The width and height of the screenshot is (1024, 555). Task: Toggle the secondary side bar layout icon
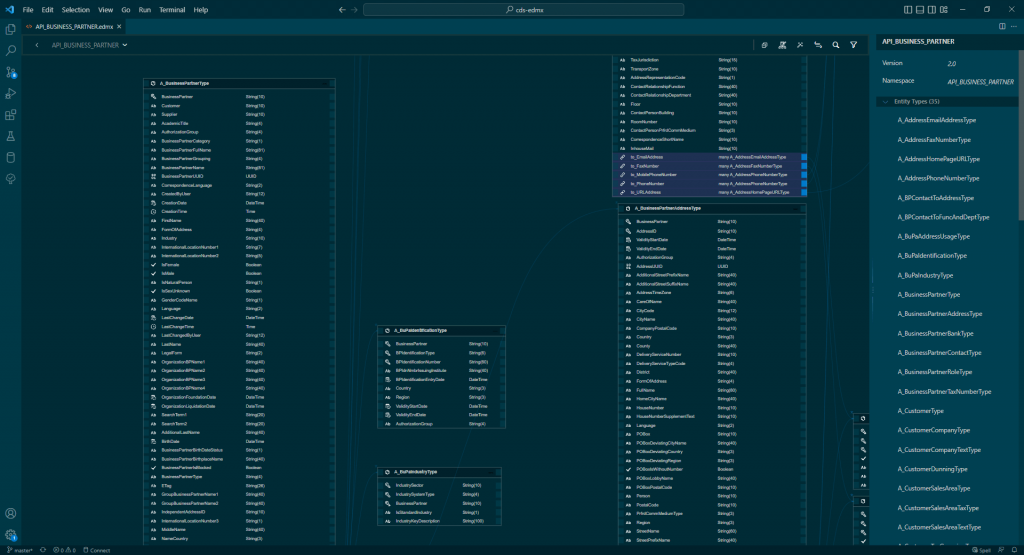[x=932, y=10]
